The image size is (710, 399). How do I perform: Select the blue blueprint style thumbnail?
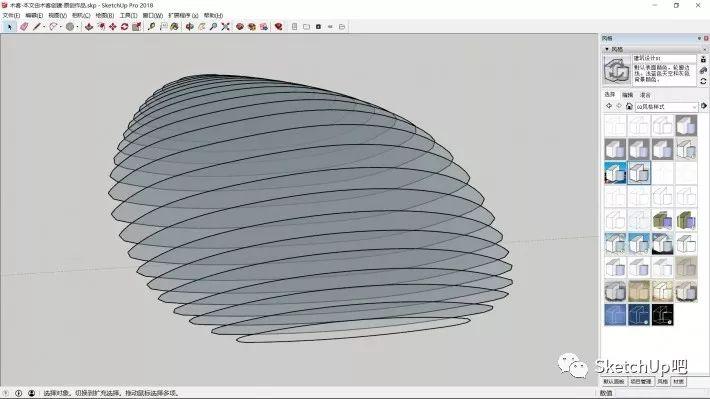pos(615,315)
